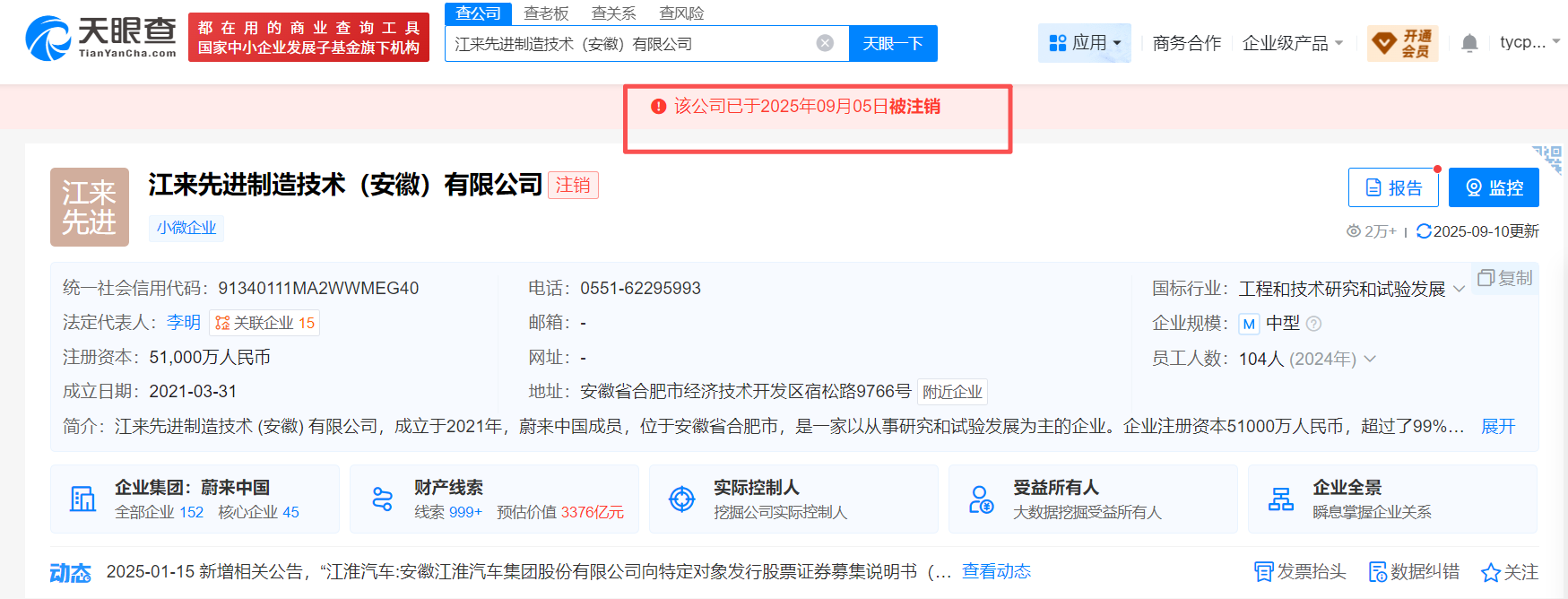Screen dimensions: 1568x599
Task: Click the 财产线索 card icon
Action: [x=383, y=499]
